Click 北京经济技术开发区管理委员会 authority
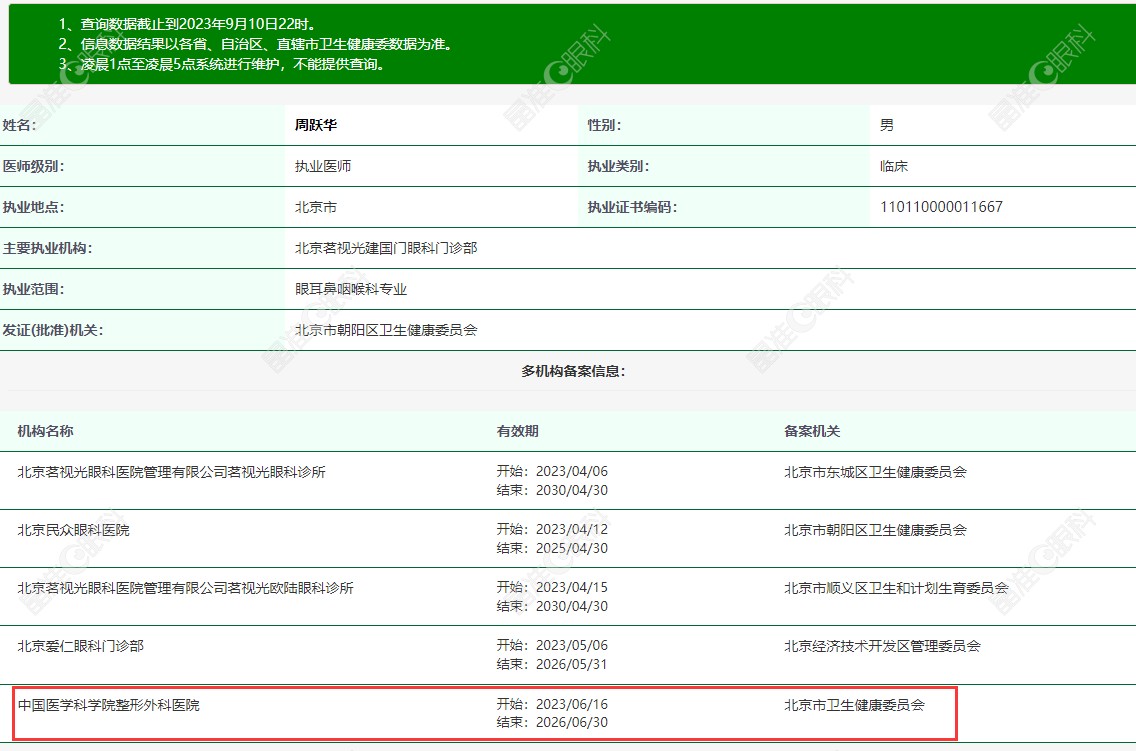 tap(882, 646)
